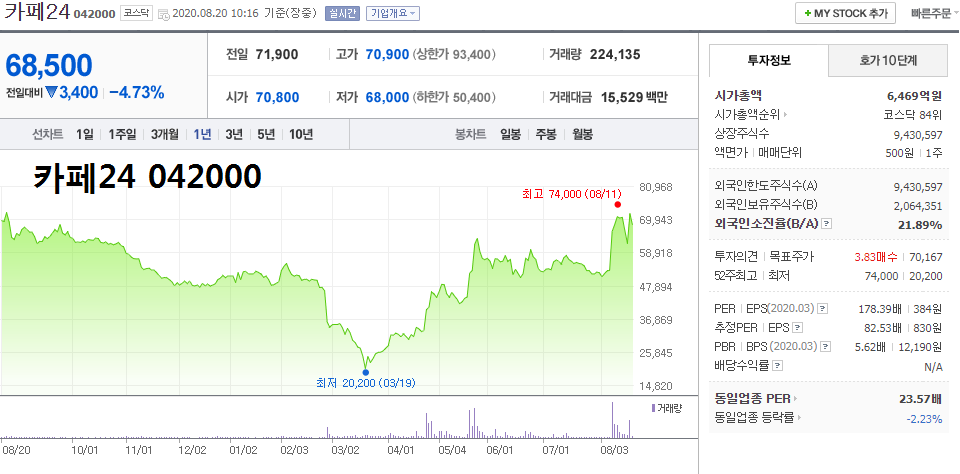960x474 pixels.
Task: Click the 고가 70,900 value
Action: point(387,55)
